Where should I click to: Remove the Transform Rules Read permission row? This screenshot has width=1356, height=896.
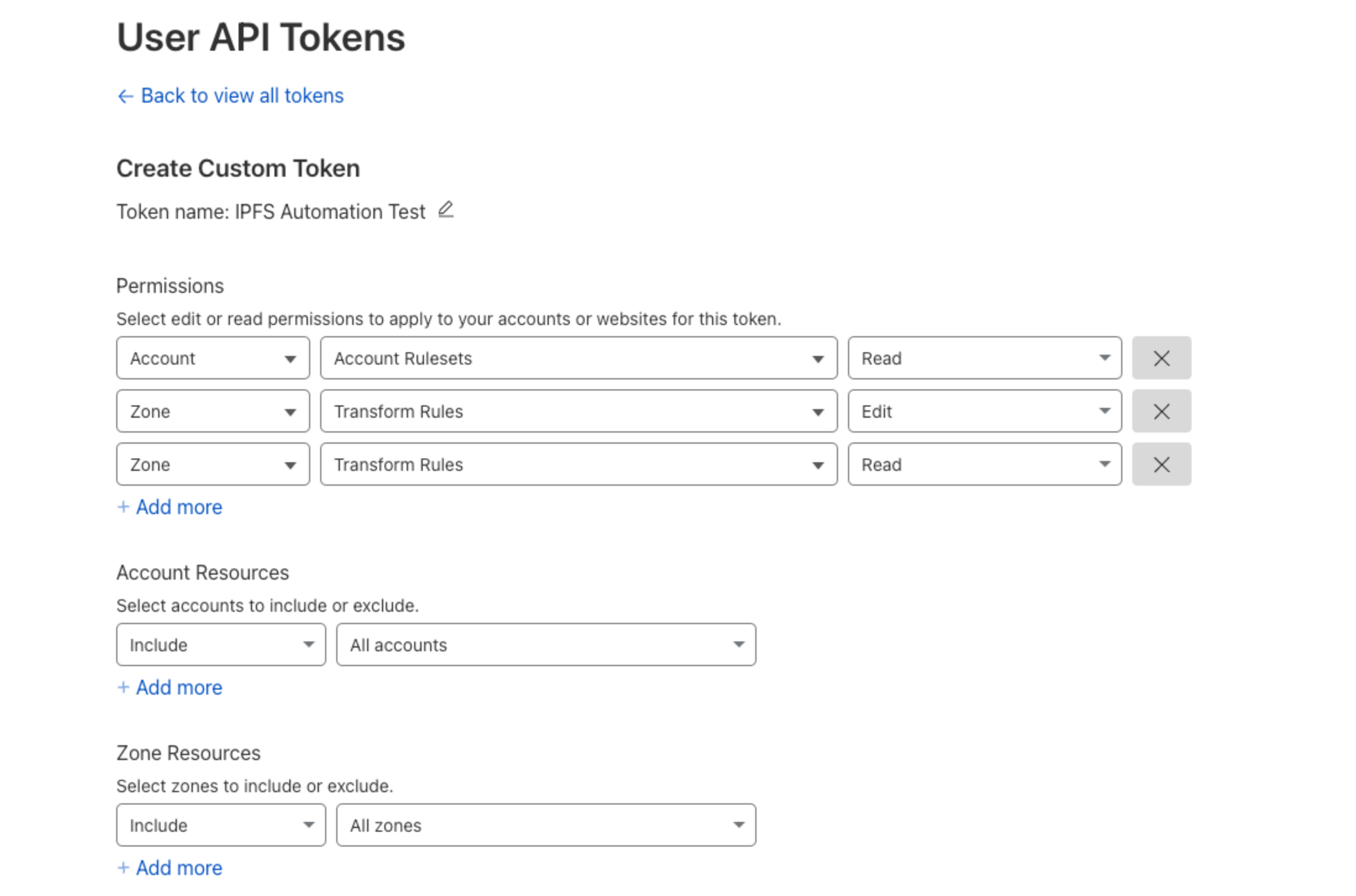pyautogui.click(x=1161, y=465)
